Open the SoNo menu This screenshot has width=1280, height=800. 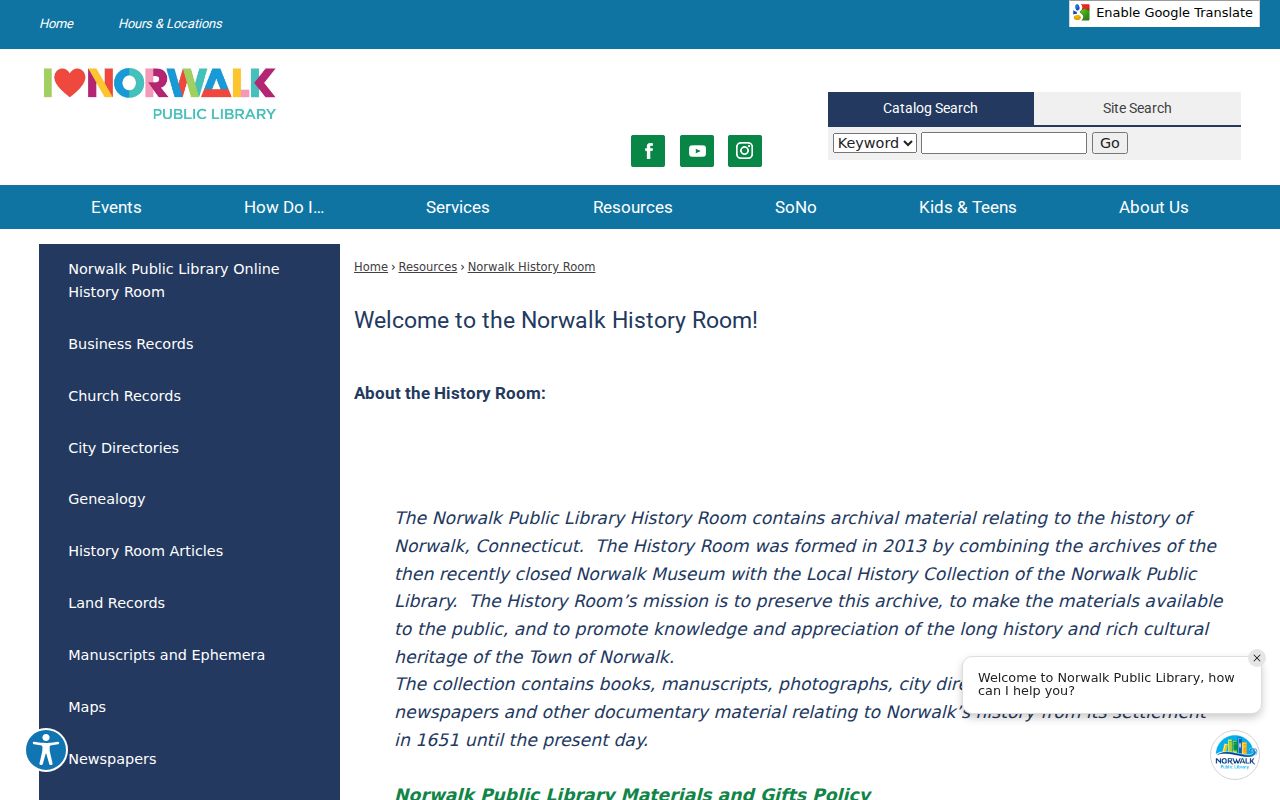tap(796, 207)
